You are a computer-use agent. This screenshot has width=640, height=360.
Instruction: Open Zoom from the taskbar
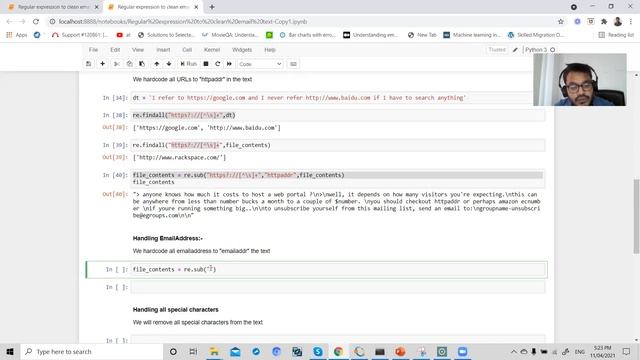click(x=462, y=351)
